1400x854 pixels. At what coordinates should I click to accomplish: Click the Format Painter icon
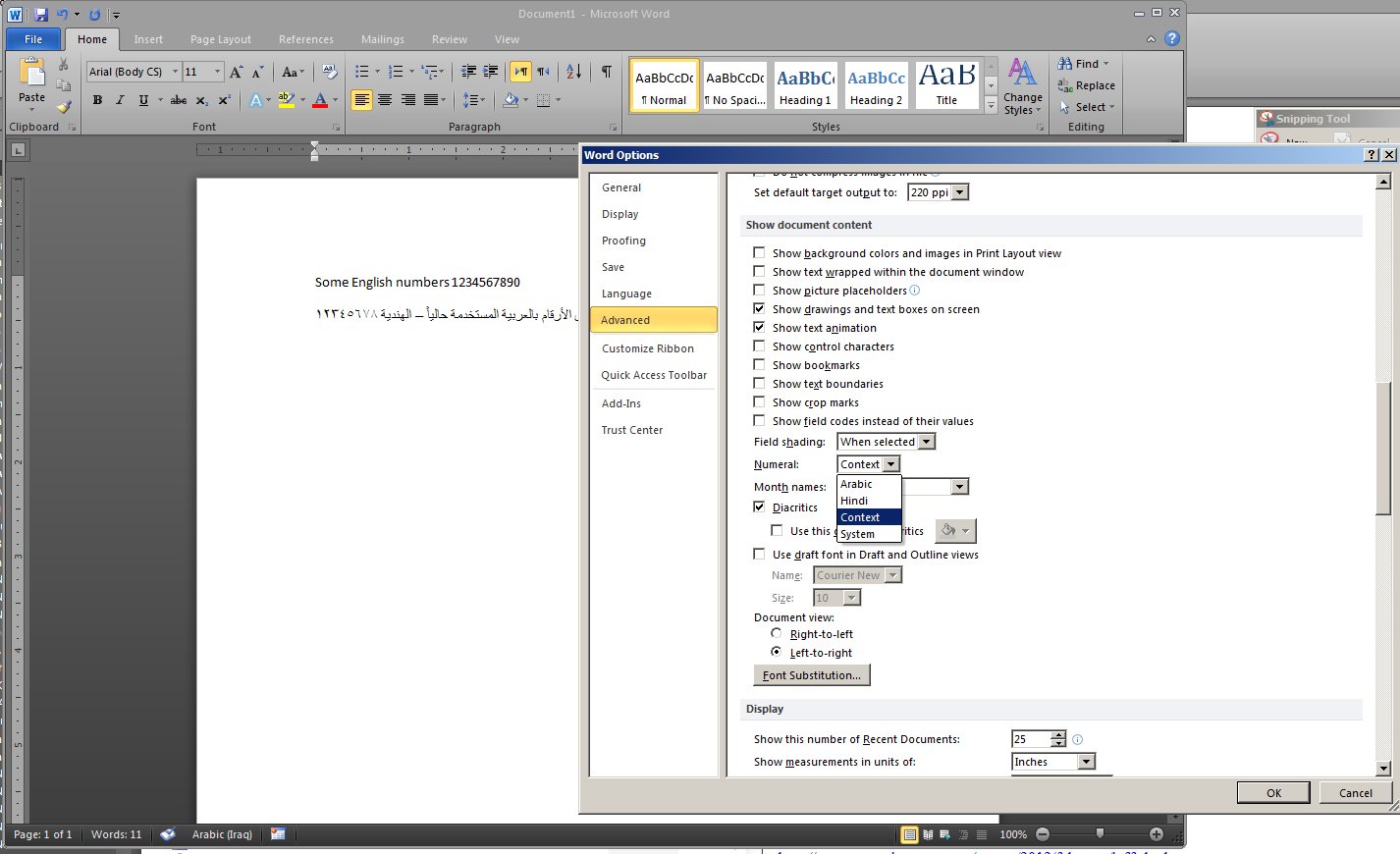tap(64, 107)
